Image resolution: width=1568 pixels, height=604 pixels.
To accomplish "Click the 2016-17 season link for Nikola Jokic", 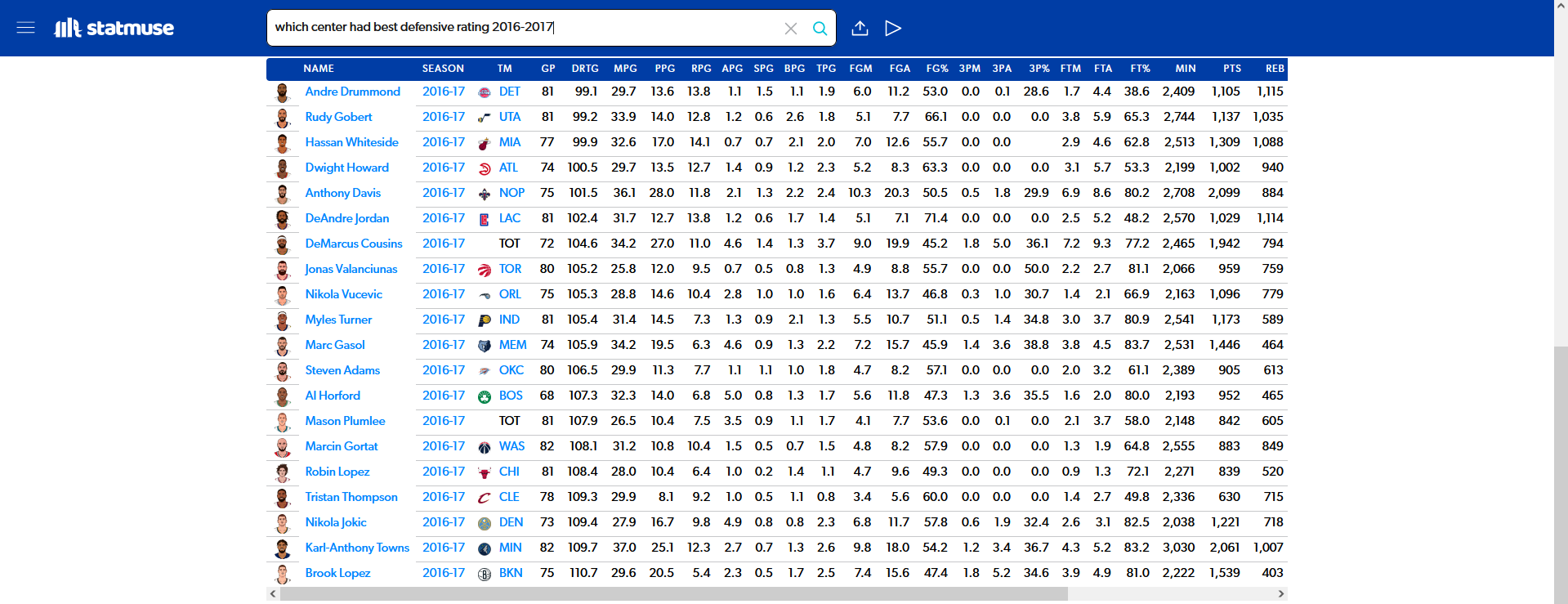I will click(443, 522).
